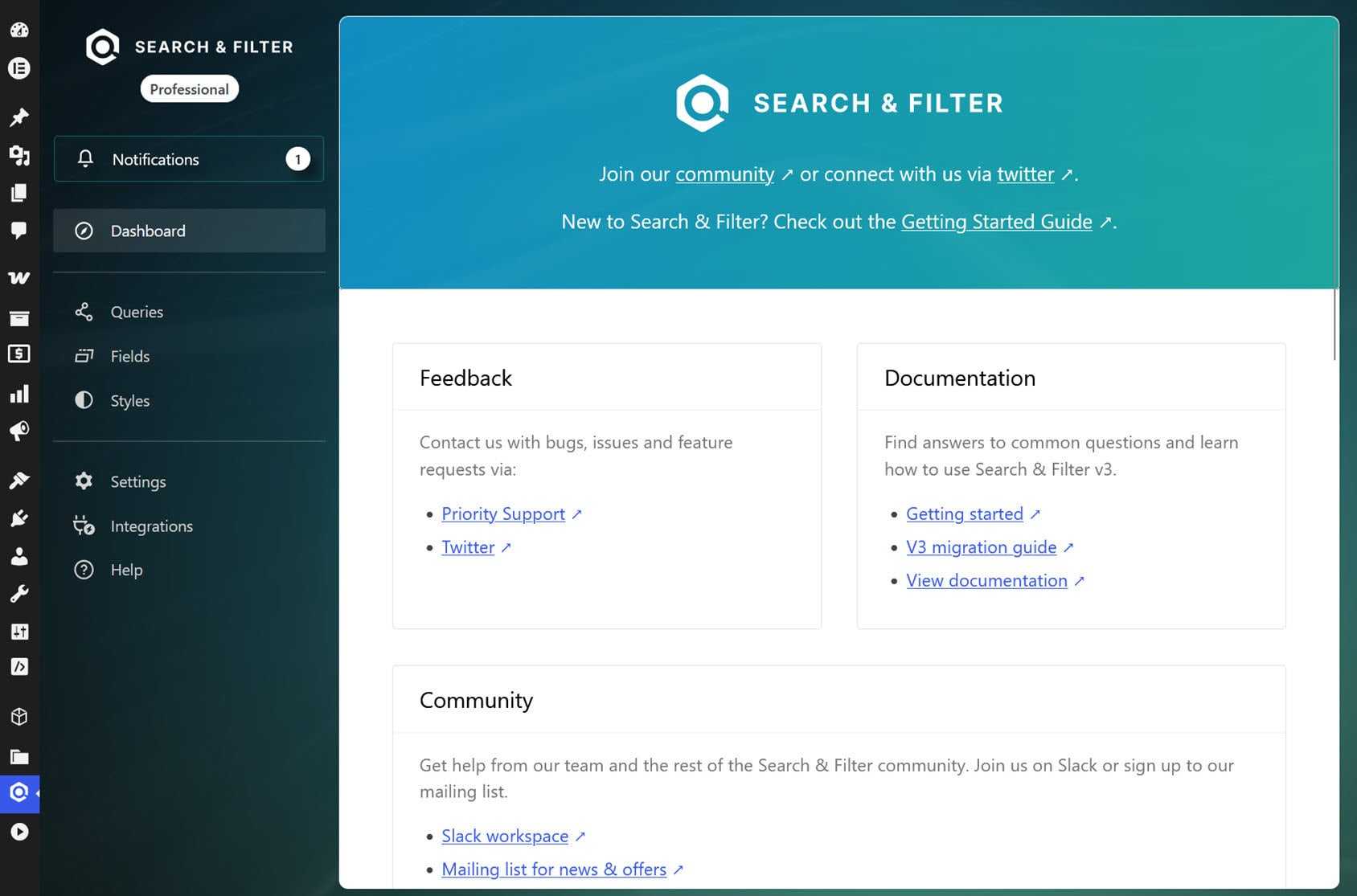Viewport: 1357px width, 896px height.
Task: Open the Elementor menu icon
Action: tap(19, 68)
